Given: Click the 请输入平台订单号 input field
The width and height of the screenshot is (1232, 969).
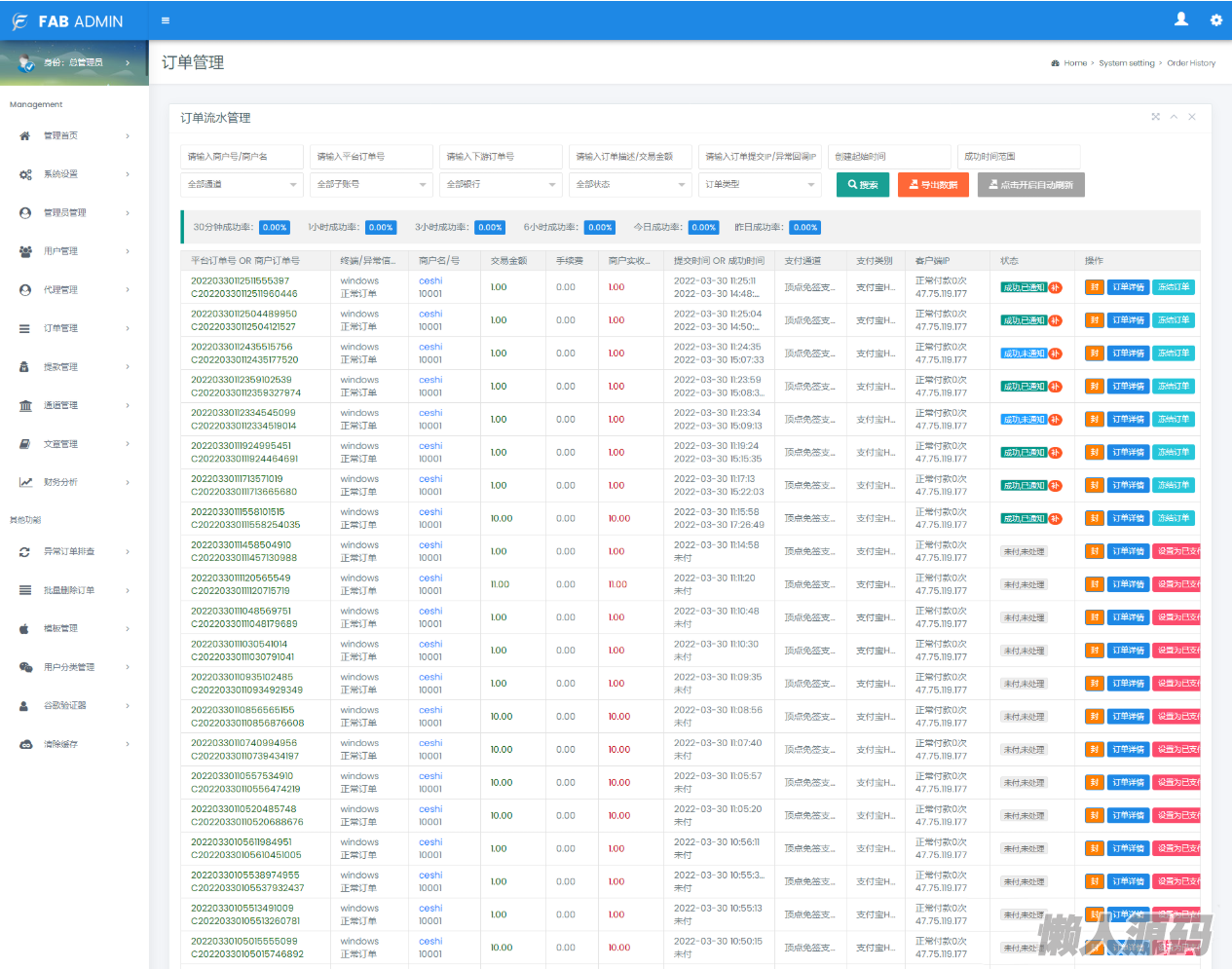Looking at the screenshot, I should click(371, 157).
